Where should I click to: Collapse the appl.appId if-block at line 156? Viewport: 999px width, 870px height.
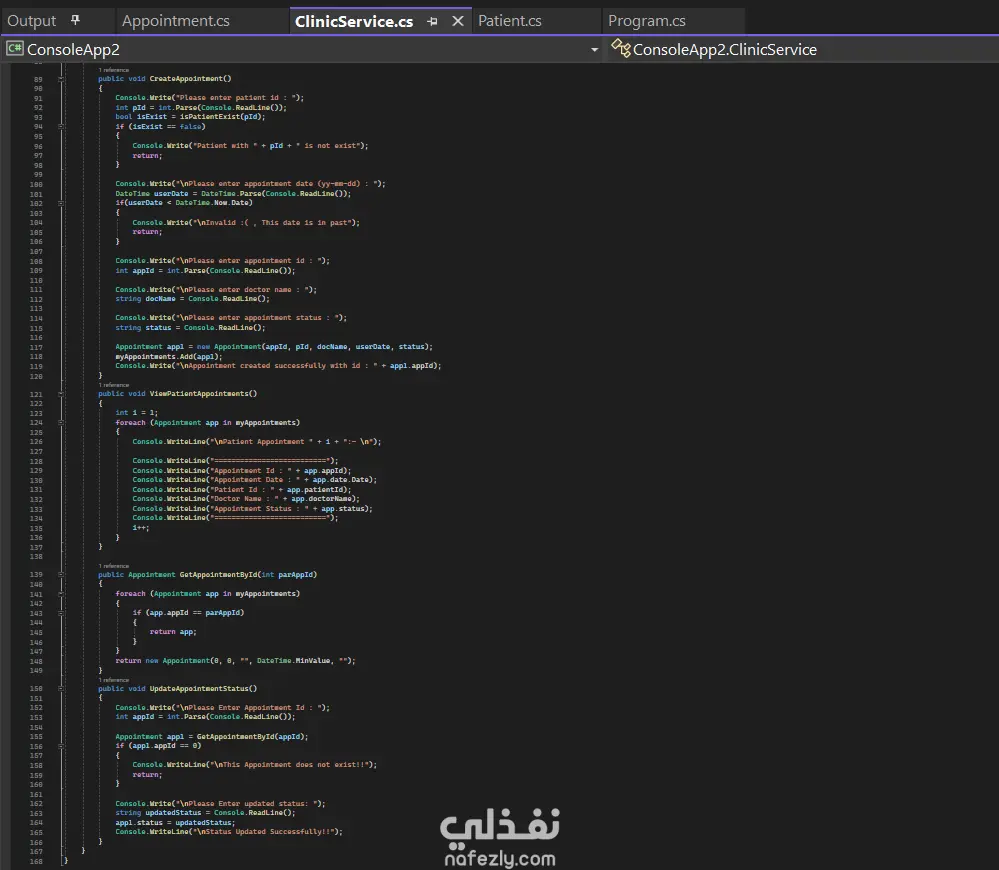point(61,746)
